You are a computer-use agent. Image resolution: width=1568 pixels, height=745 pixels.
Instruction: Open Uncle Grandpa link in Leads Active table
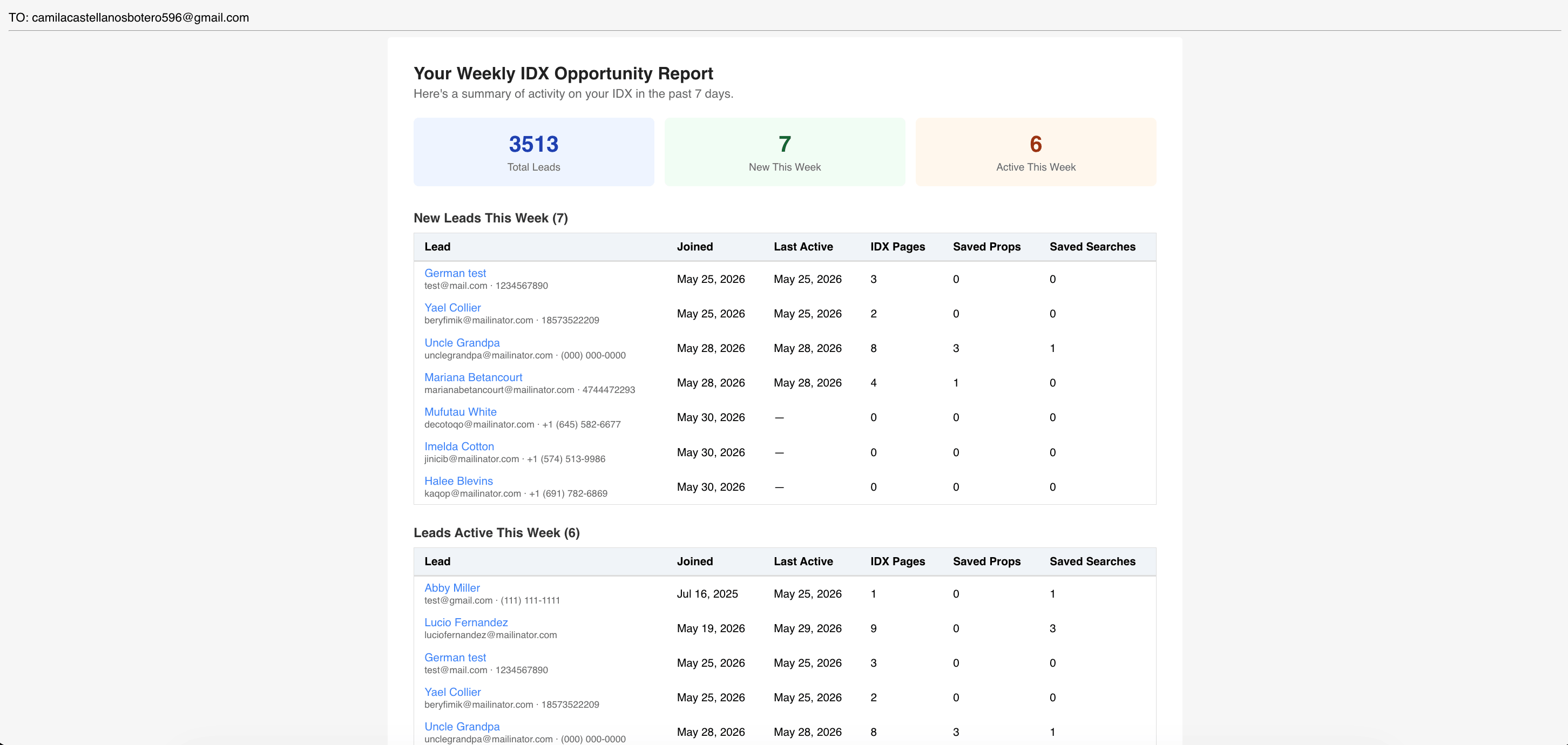tap(462, 727)
